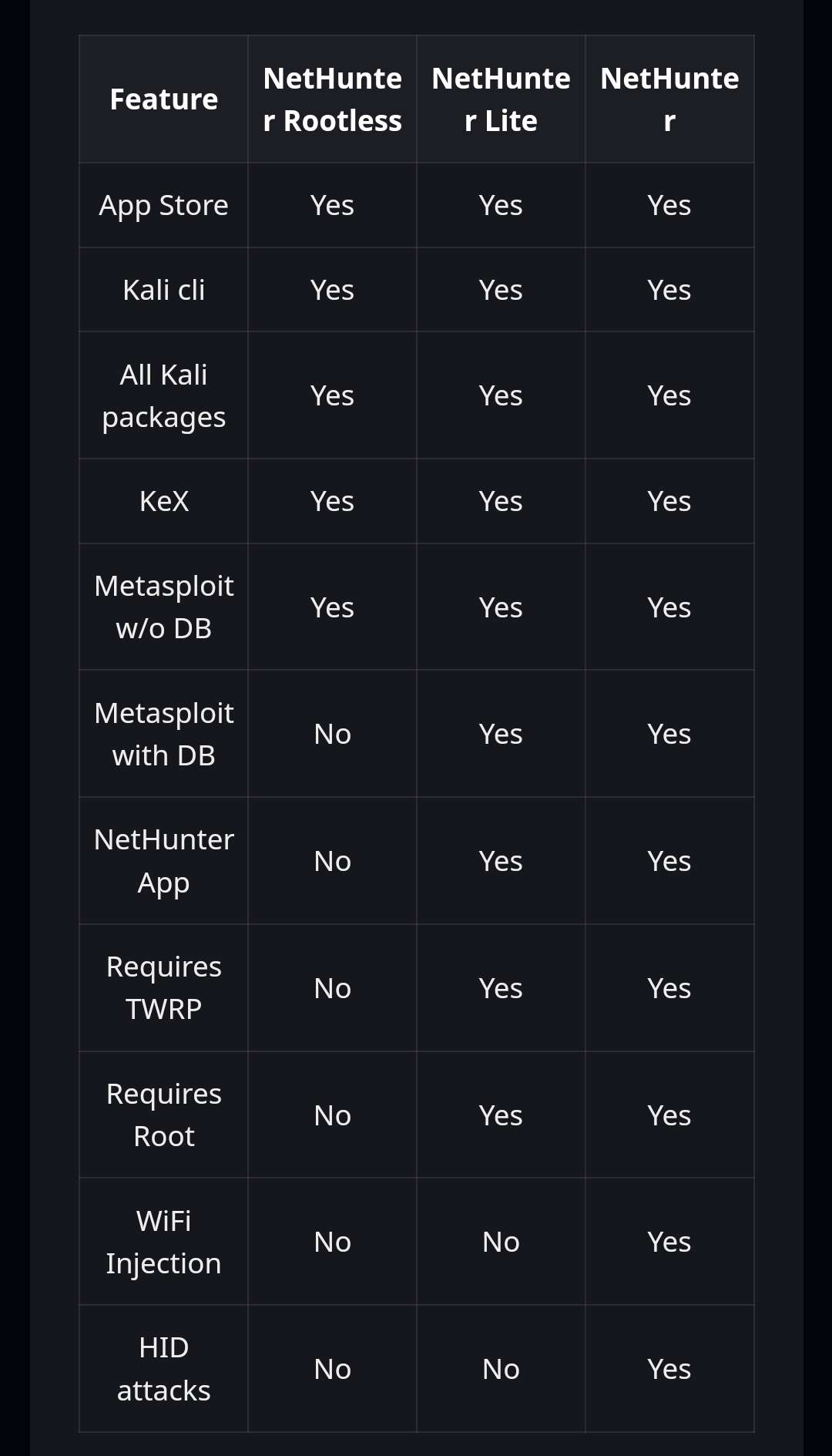Click the All Kali packages label
Viewport: 832px width, 1456px height.
163,396
